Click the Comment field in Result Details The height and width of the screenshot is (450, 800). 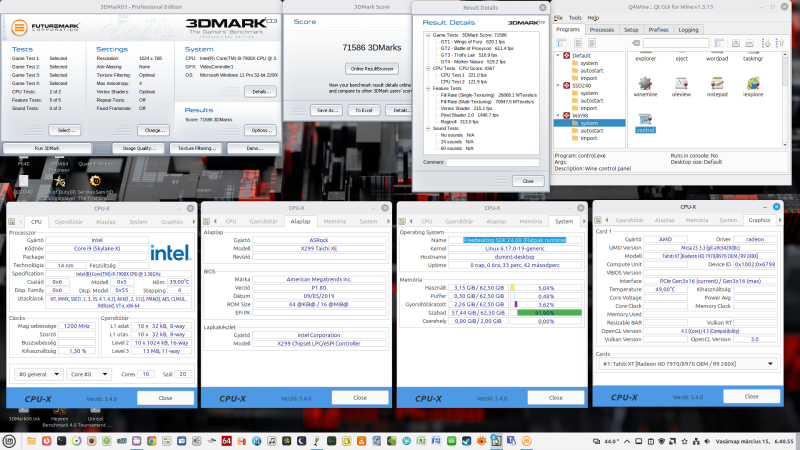coord(492,162)
